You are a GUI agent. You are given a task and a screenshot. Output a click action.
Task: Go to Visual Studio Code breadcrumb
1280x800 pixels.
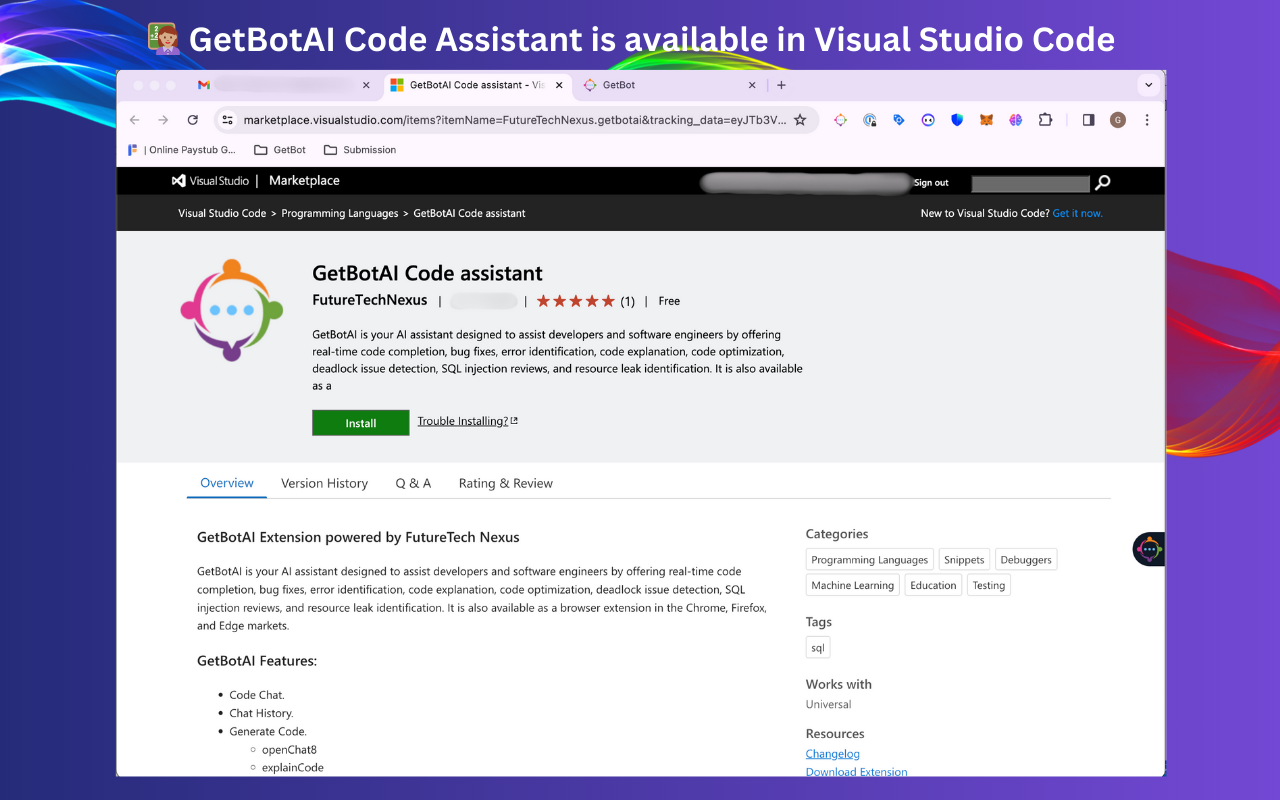coord(222,213)
